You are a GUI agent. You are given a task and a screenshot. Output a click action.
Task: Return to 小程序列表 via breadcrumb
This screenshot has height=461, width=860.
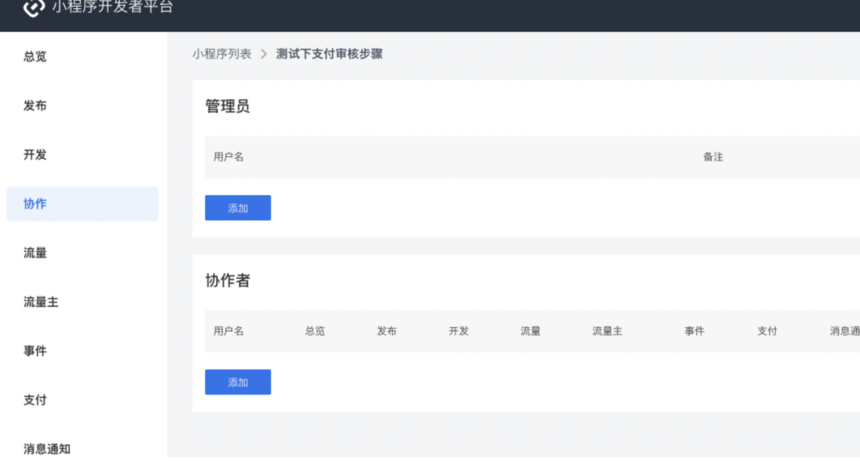[x=222, y=54]
